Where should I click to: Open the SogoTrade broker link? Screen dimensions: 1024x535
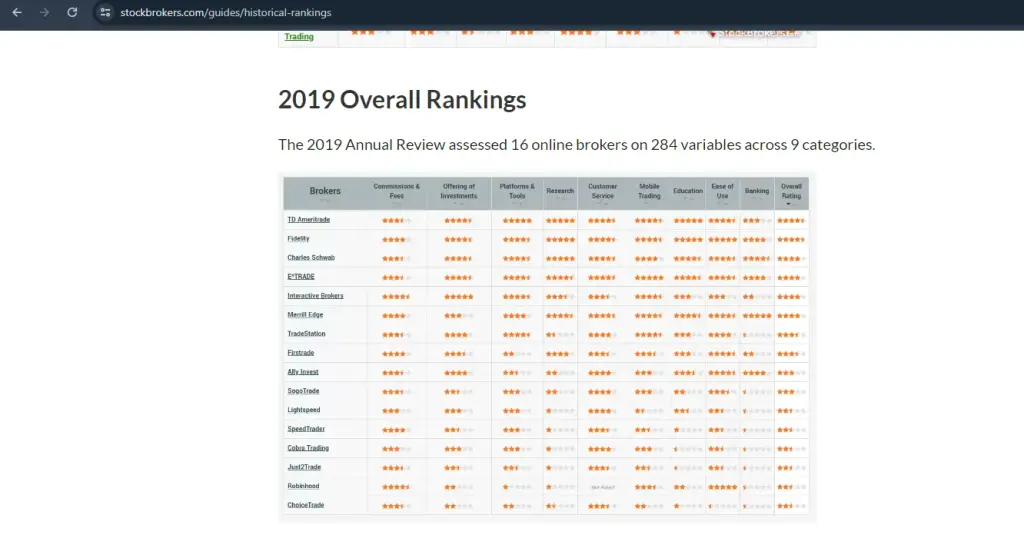tap(304, 391)
